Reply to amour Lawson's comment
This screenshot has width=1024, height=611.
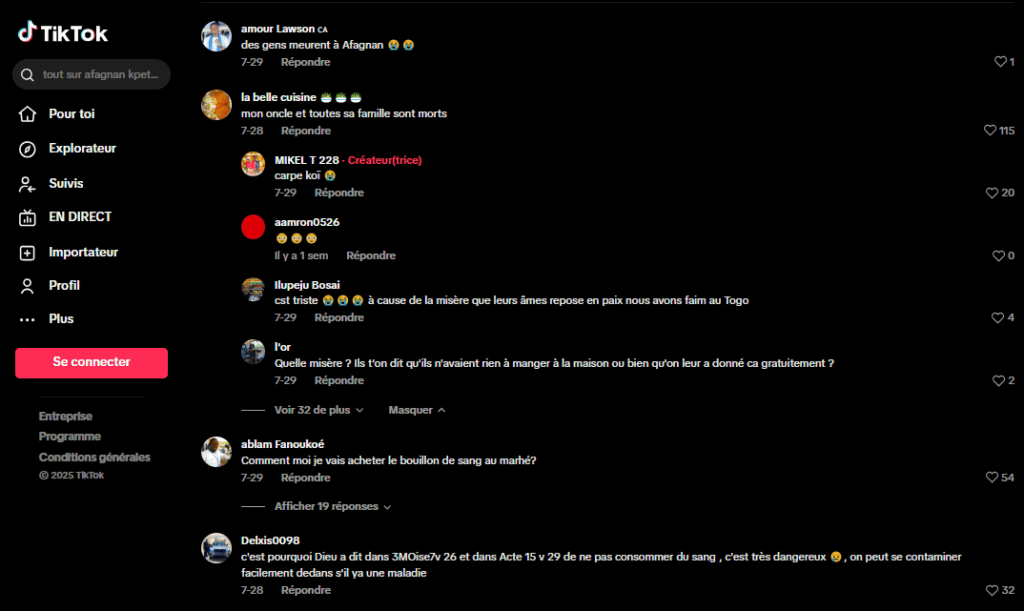click(x=306, y=62)
